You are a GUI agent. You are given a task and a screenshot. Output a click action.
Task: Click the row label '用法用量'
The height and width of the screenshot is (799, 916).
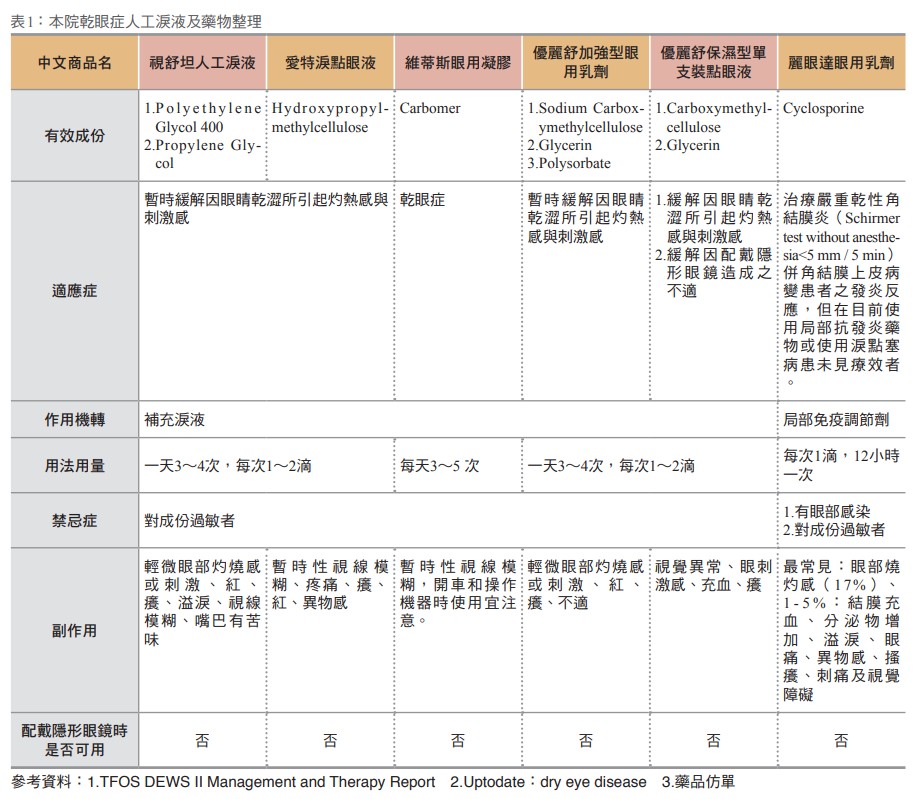tap(74, 465)
